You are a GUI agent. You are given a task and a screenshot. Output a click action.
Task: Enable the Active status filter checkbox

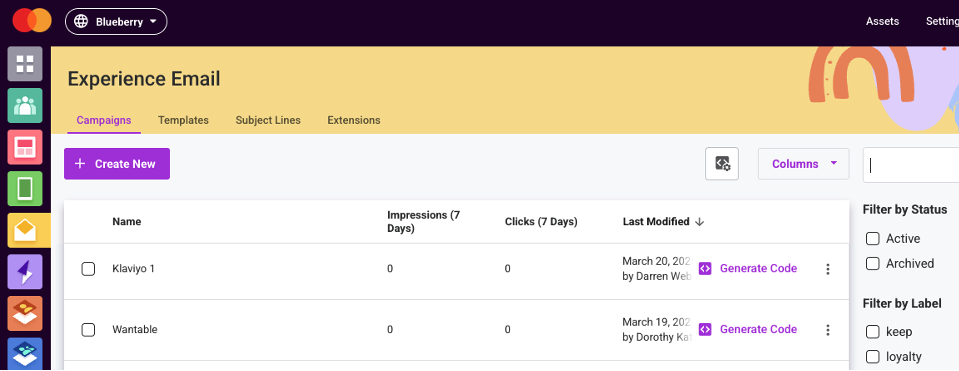tap(873, 238)
